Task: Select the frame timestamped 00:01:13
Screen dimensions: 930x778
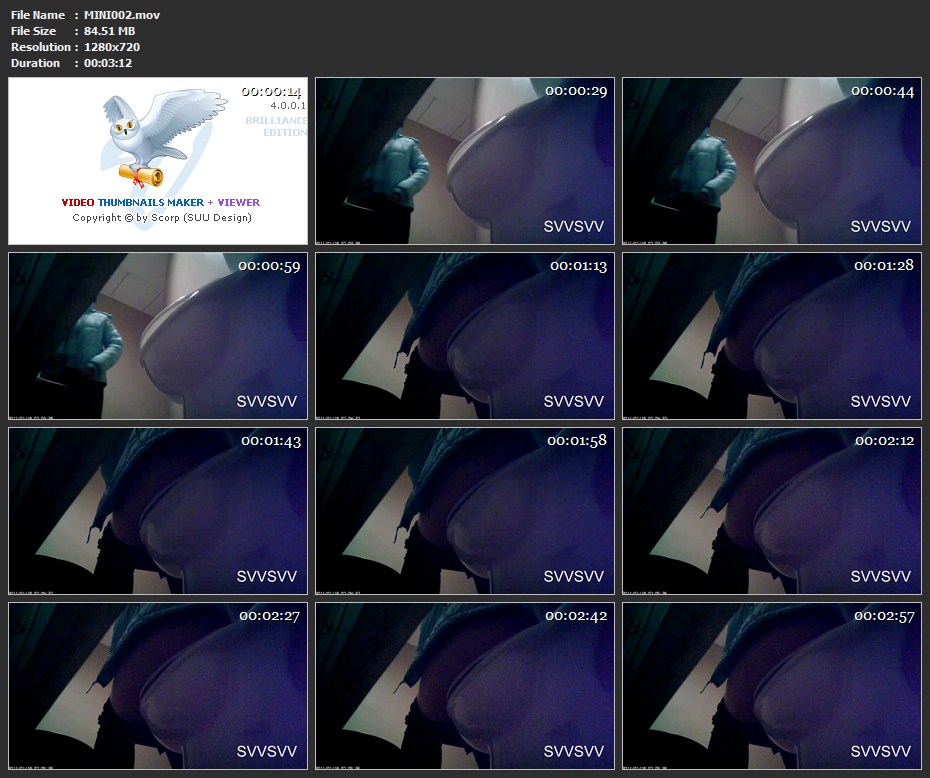Action: point(465,336)
